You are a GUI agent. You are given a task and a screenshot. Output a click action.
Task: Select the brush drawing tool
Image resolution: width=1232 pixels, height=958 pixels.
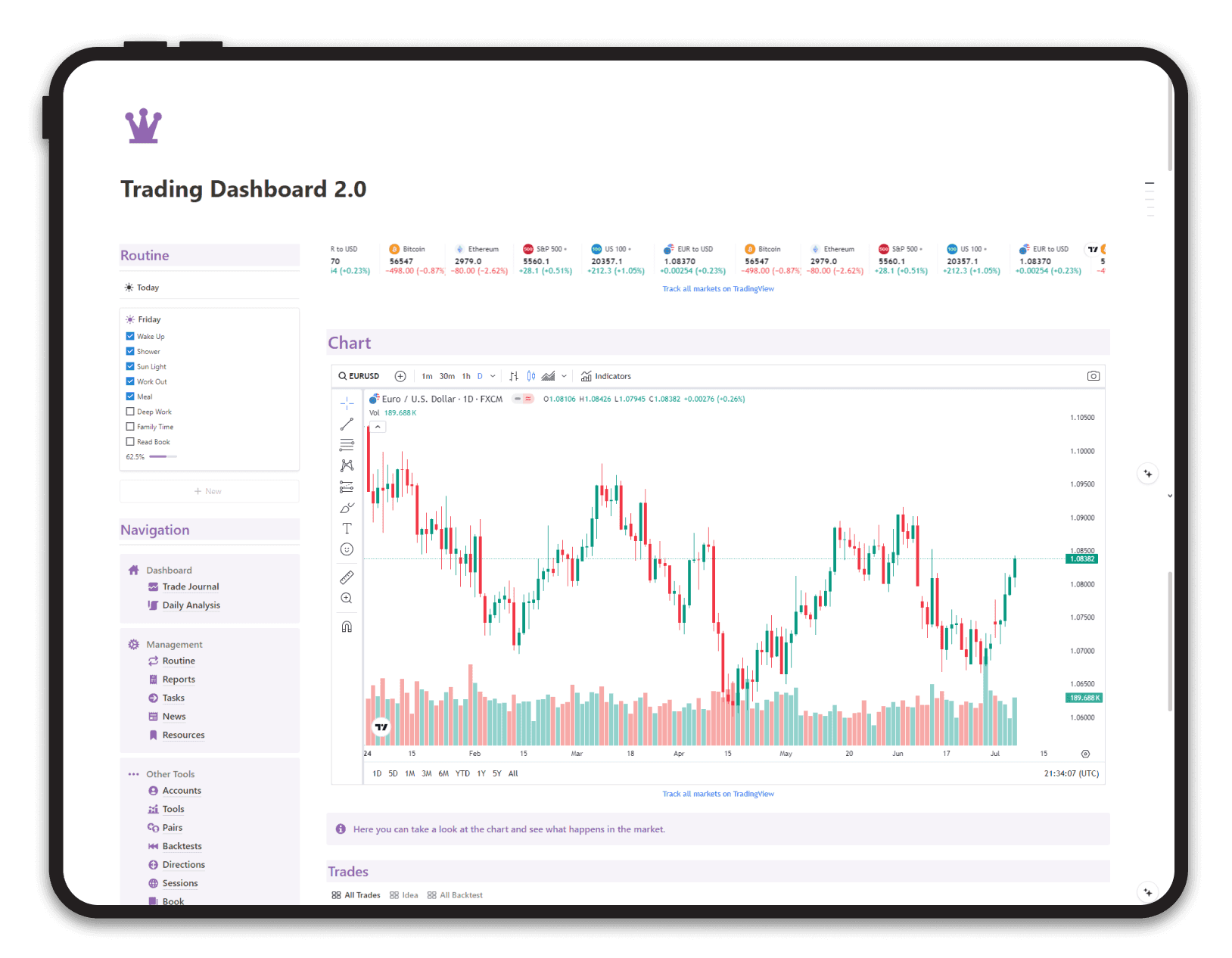click(x=347, y=508)
